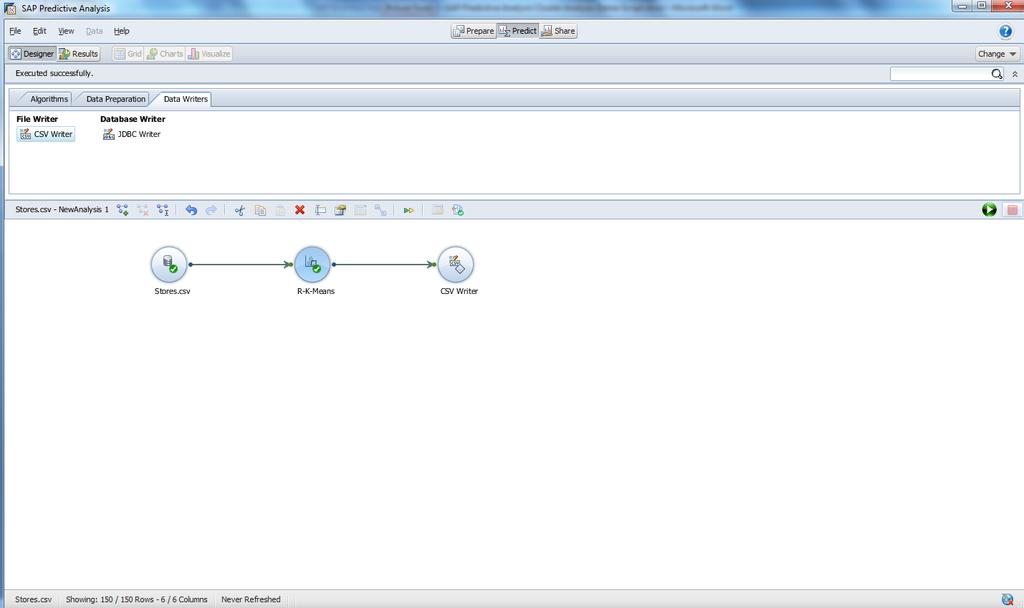Screen dimensions: 1024x608
Task: Click the save-as-model icon with green check
Action: pos(458,210)
